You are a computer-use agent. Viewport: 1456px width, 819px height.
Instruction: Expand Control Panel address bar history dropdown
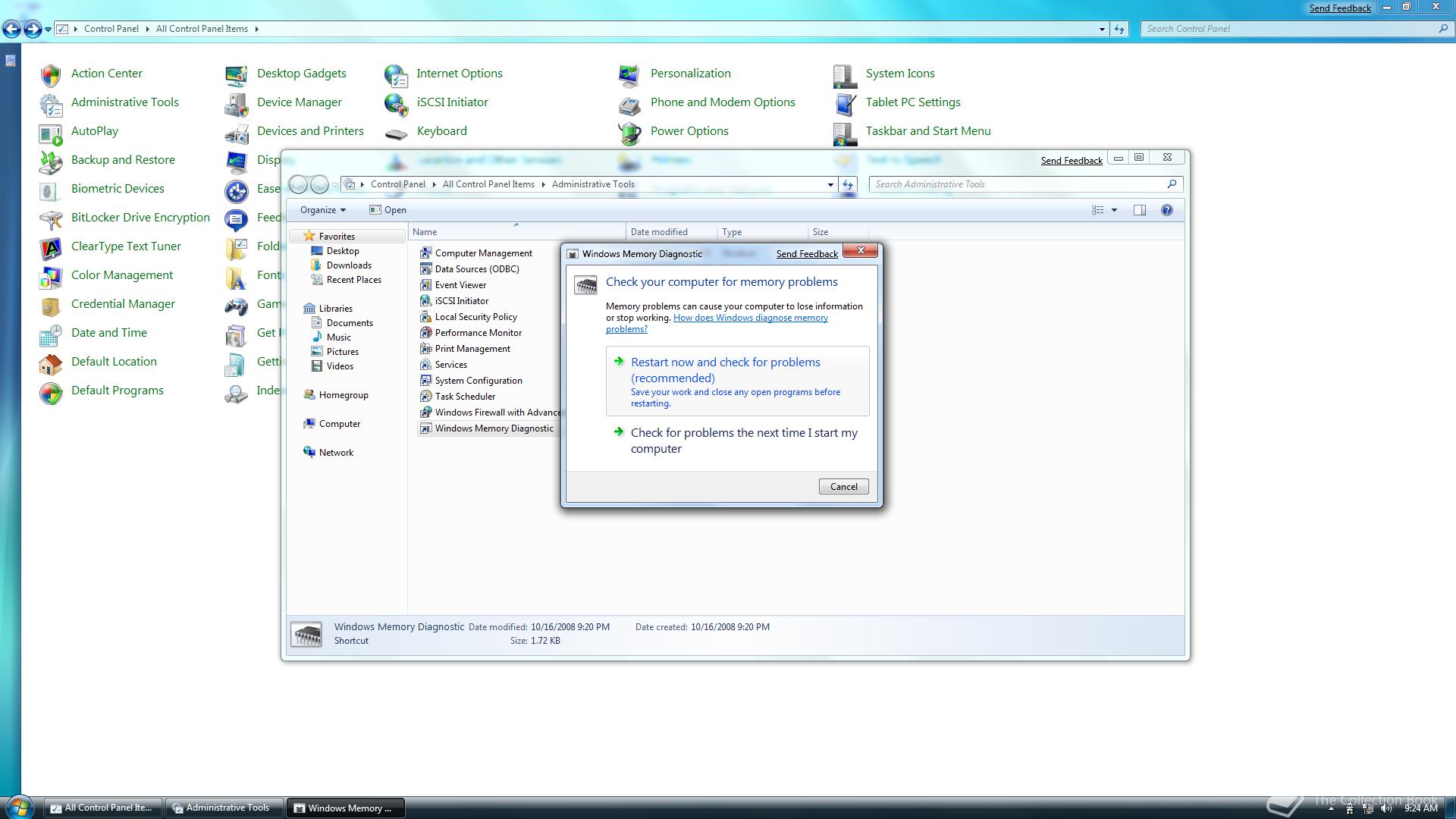coord(1102,29)
